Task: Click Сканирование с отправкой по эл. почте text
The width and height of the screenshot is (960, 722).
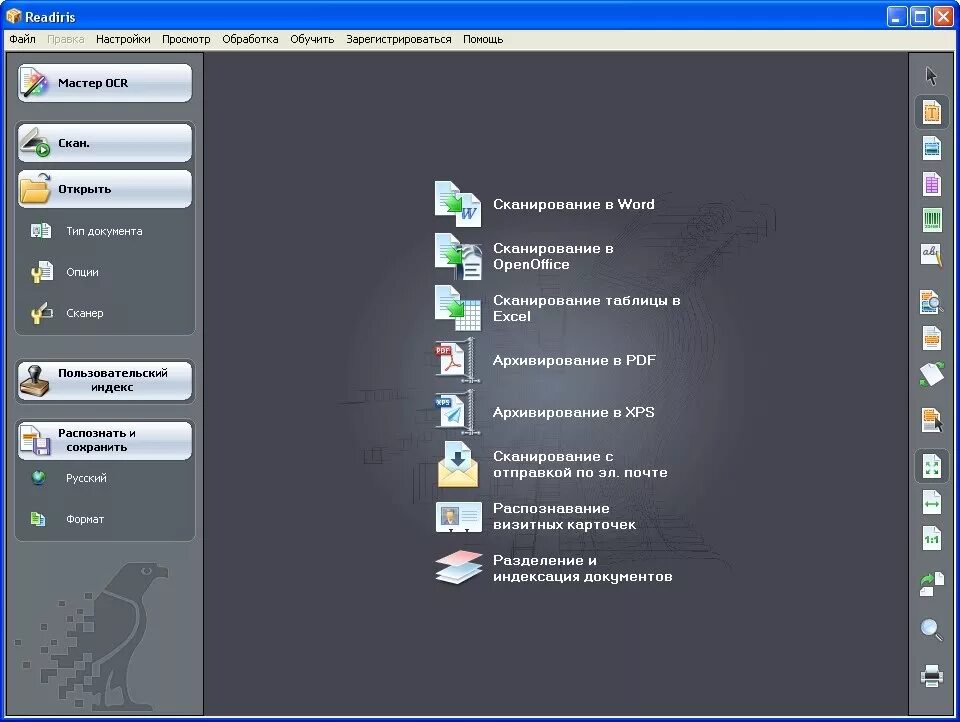Action: (580, 464)
